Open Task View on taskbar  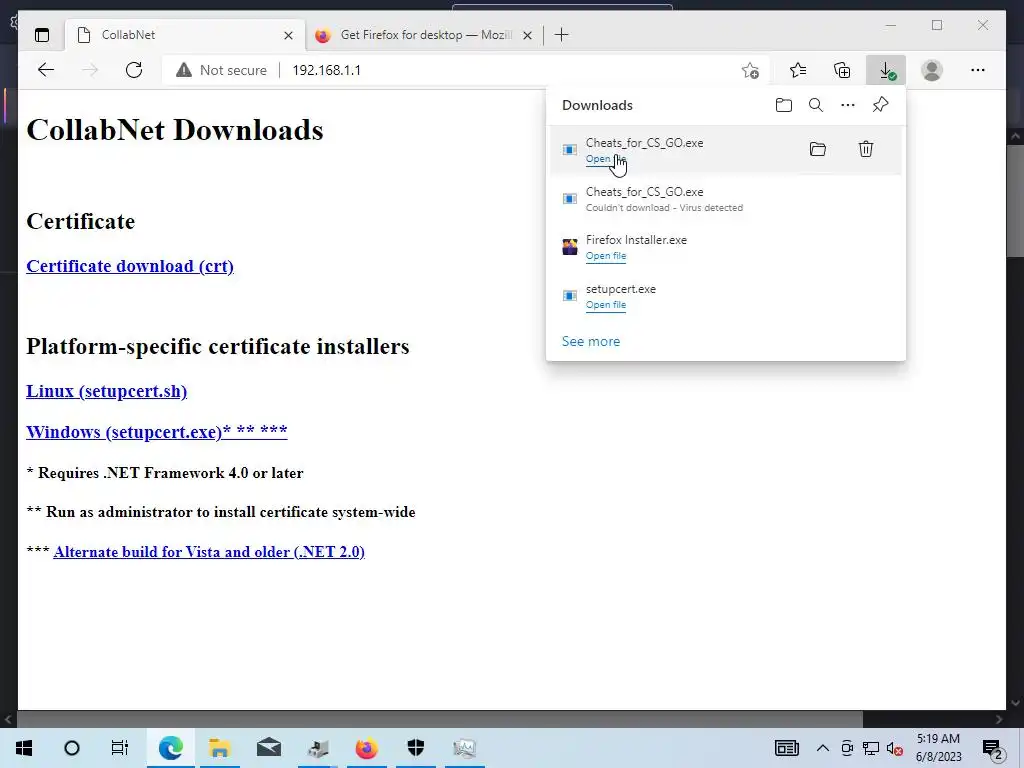120,748
